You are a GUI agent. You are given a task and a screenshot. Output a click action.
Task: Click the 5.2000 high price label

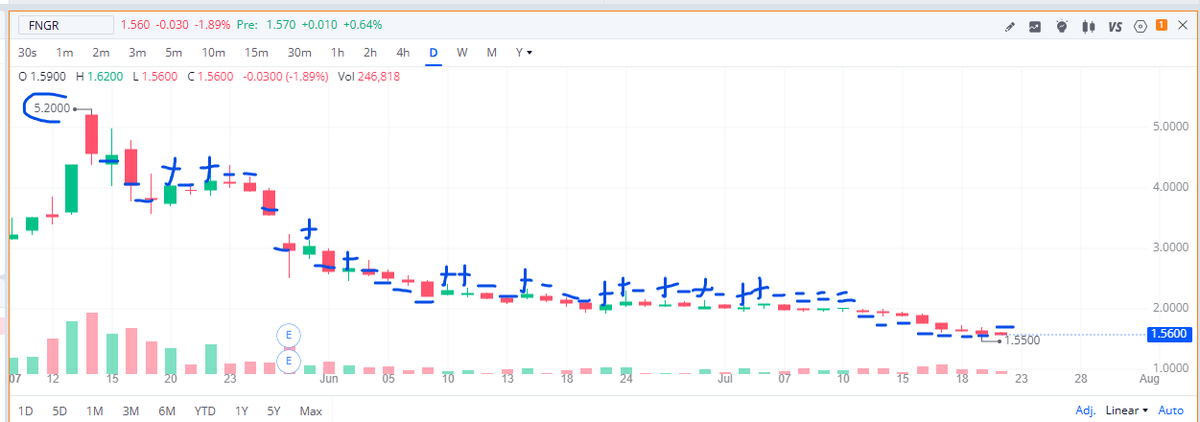(x=53, y=108)
